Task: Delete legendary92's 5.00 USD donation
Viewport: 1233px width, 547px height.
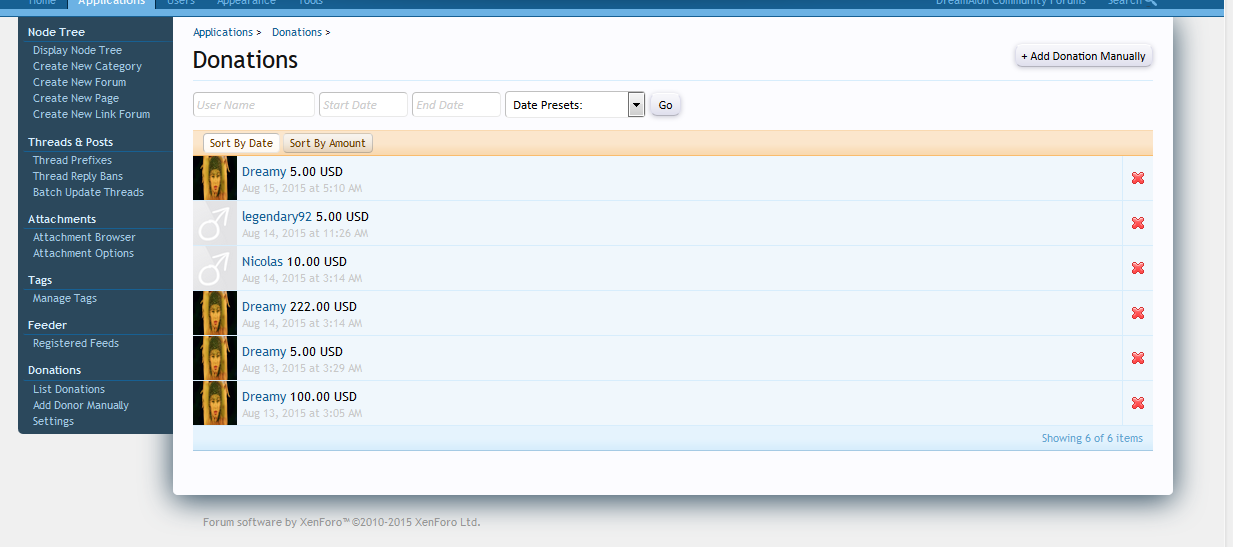Action: coord(1137,223)
